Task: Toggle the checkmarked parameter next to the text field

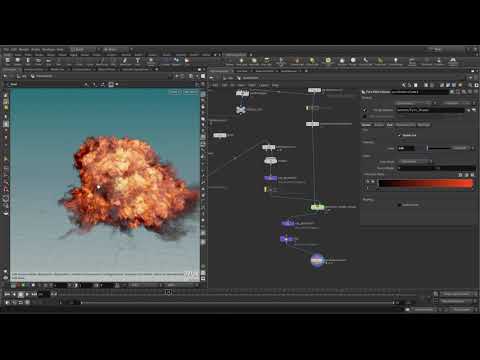Action: pyautogui.click(x=365, y=110)
